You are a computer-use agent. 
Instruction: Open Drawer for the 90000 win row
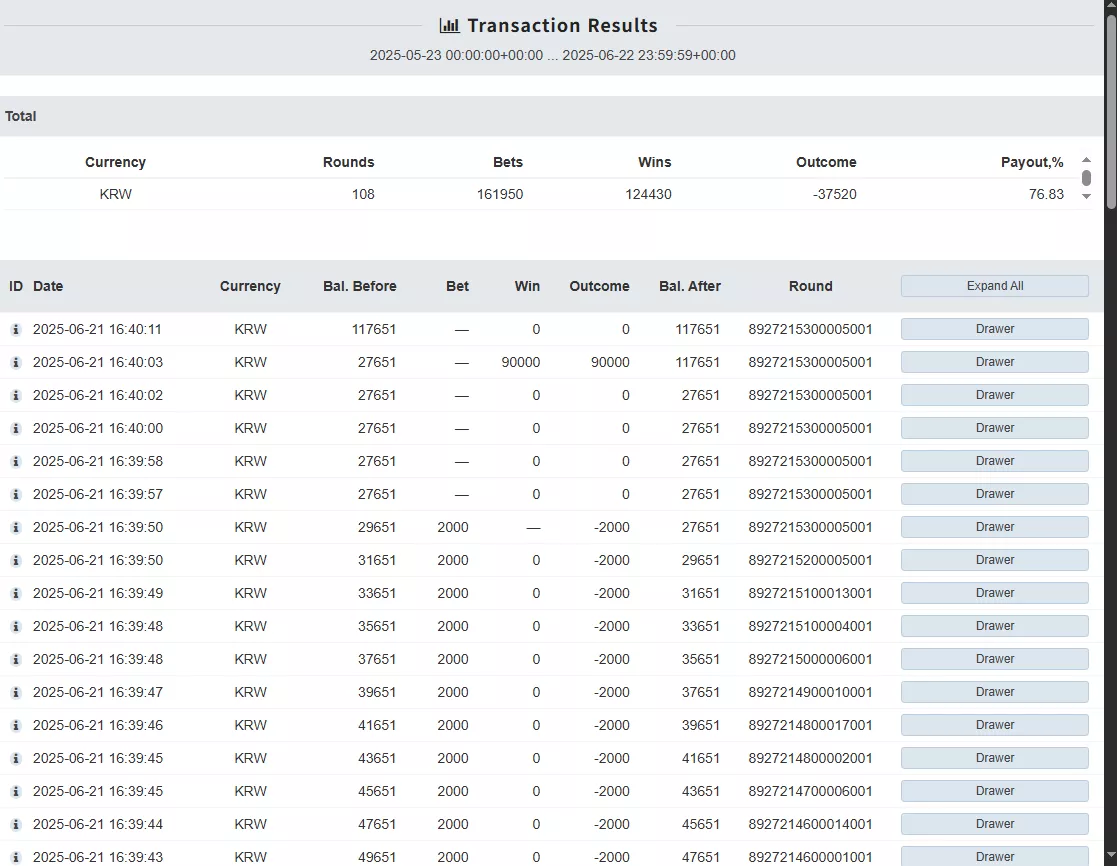coord(994,362)
